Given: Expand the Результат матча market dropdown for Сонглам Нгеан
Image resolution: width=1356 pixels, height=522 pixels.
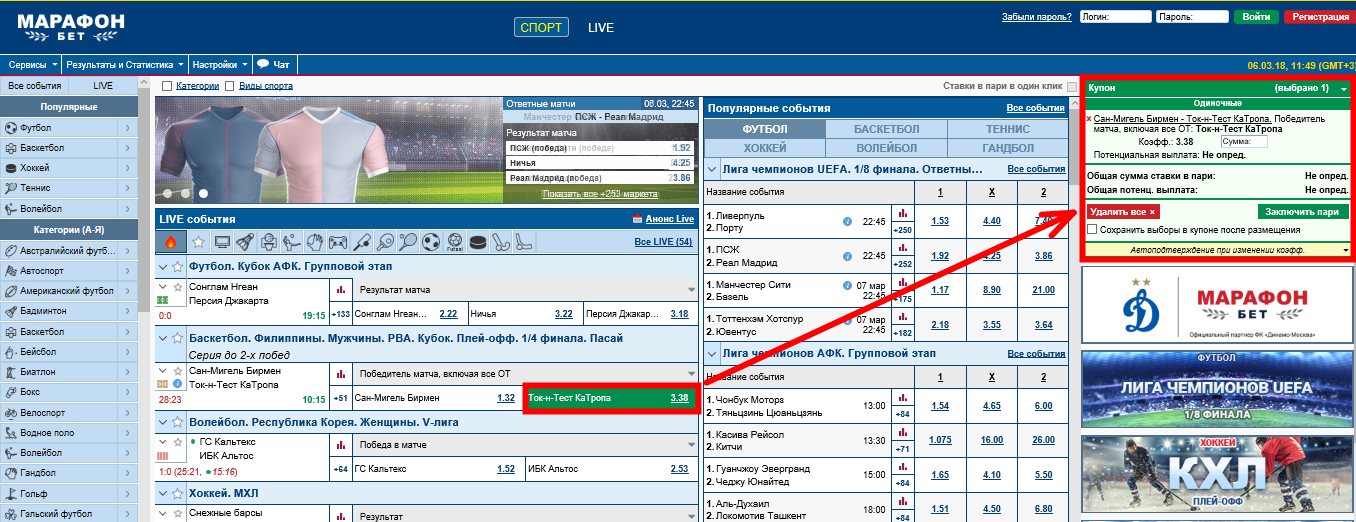Looking at the screenshot, I should tap(525, 290).
